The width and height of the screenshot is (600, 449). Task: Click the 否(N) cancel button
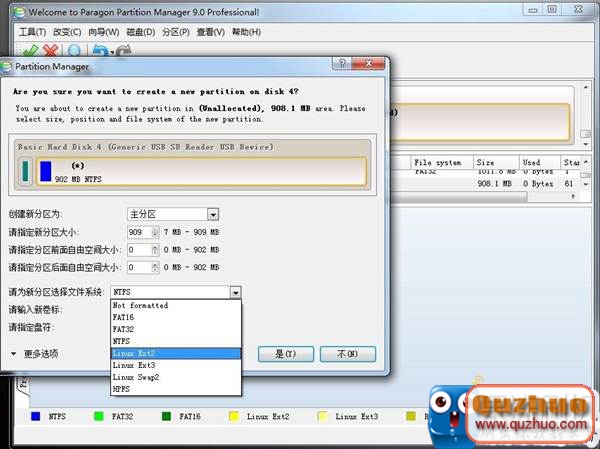[348, 354]
